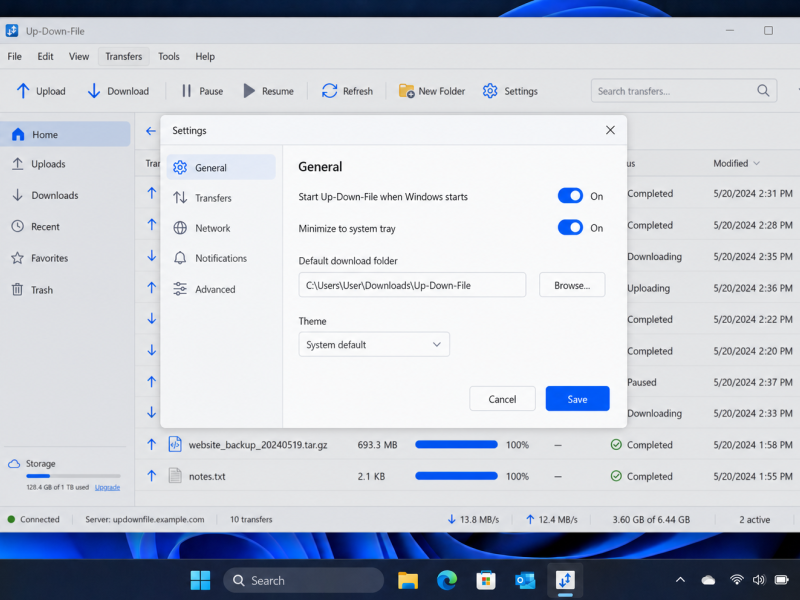
Task: Click the back arrow above the transfer list
Action: [x=151, y=131]
